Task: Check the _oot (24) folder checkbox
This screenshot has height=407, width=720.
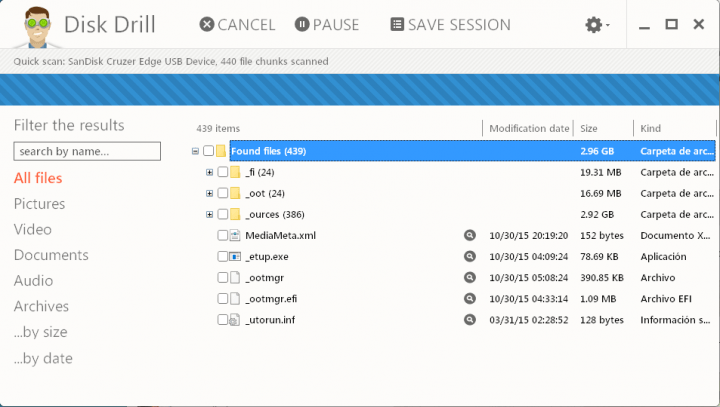Action: pos(223,193)
